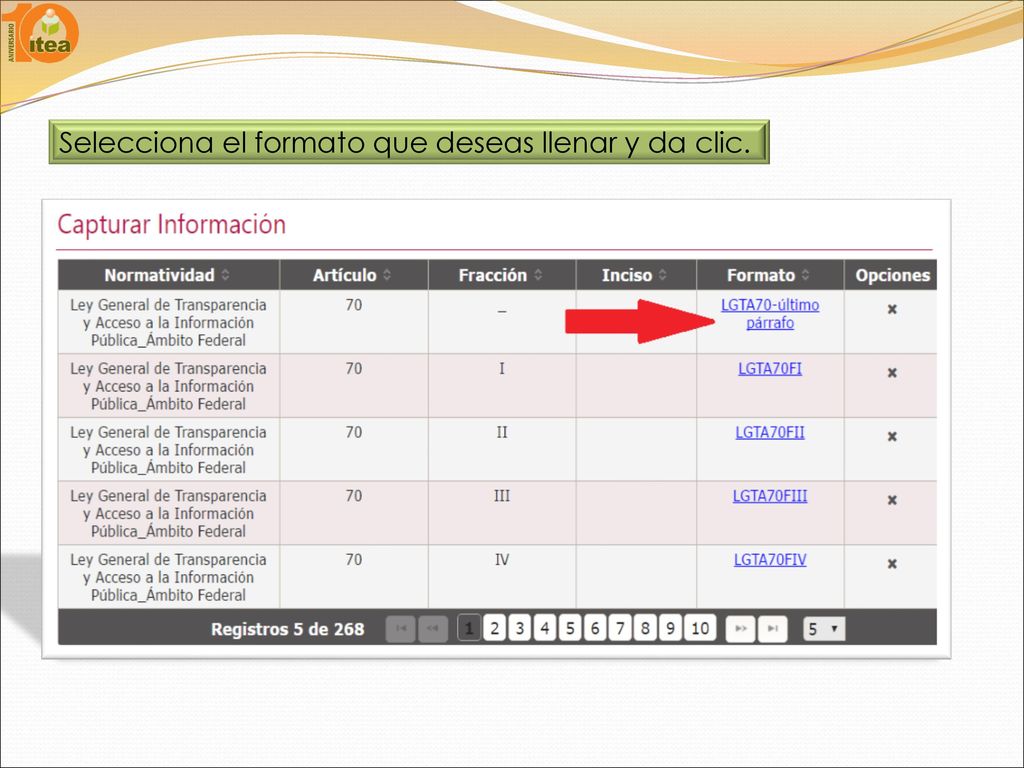This screenshot has width=1024, height=768.
Task: Click 'Registros 5 de 268' text
Action: tap(287, 630)
